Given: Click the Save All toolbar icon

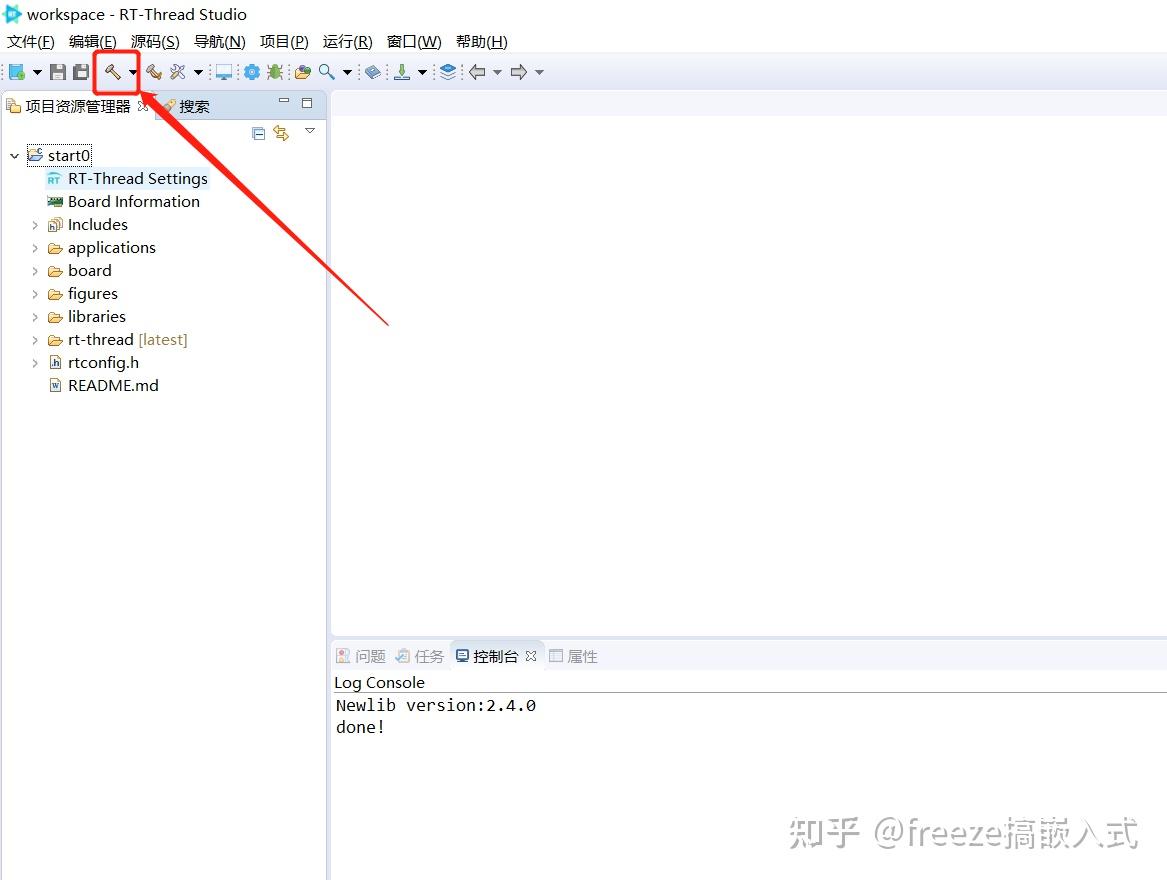Looking at the screenshot, I should (80, 71).
